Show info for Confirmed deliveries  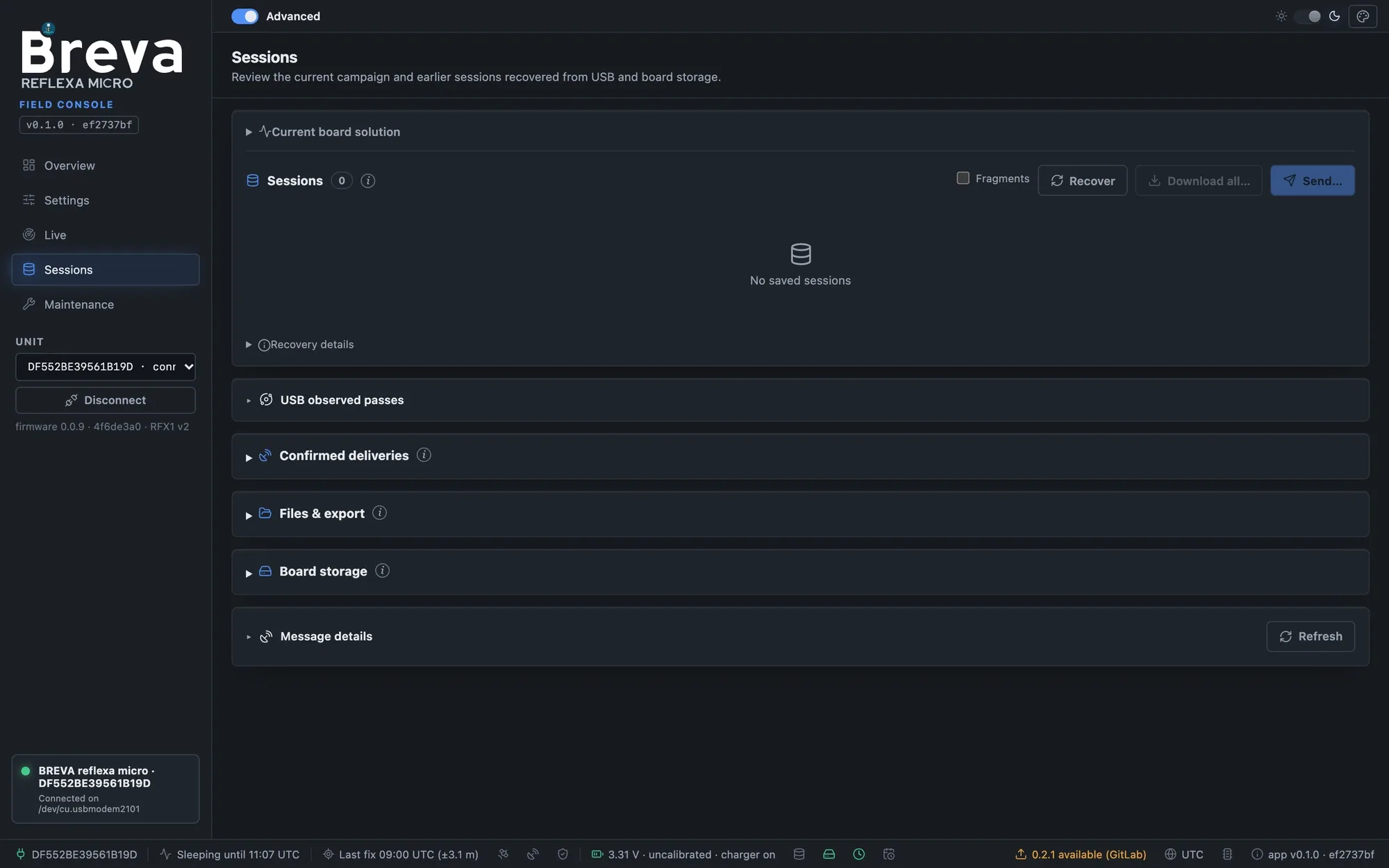click(424, 455)
